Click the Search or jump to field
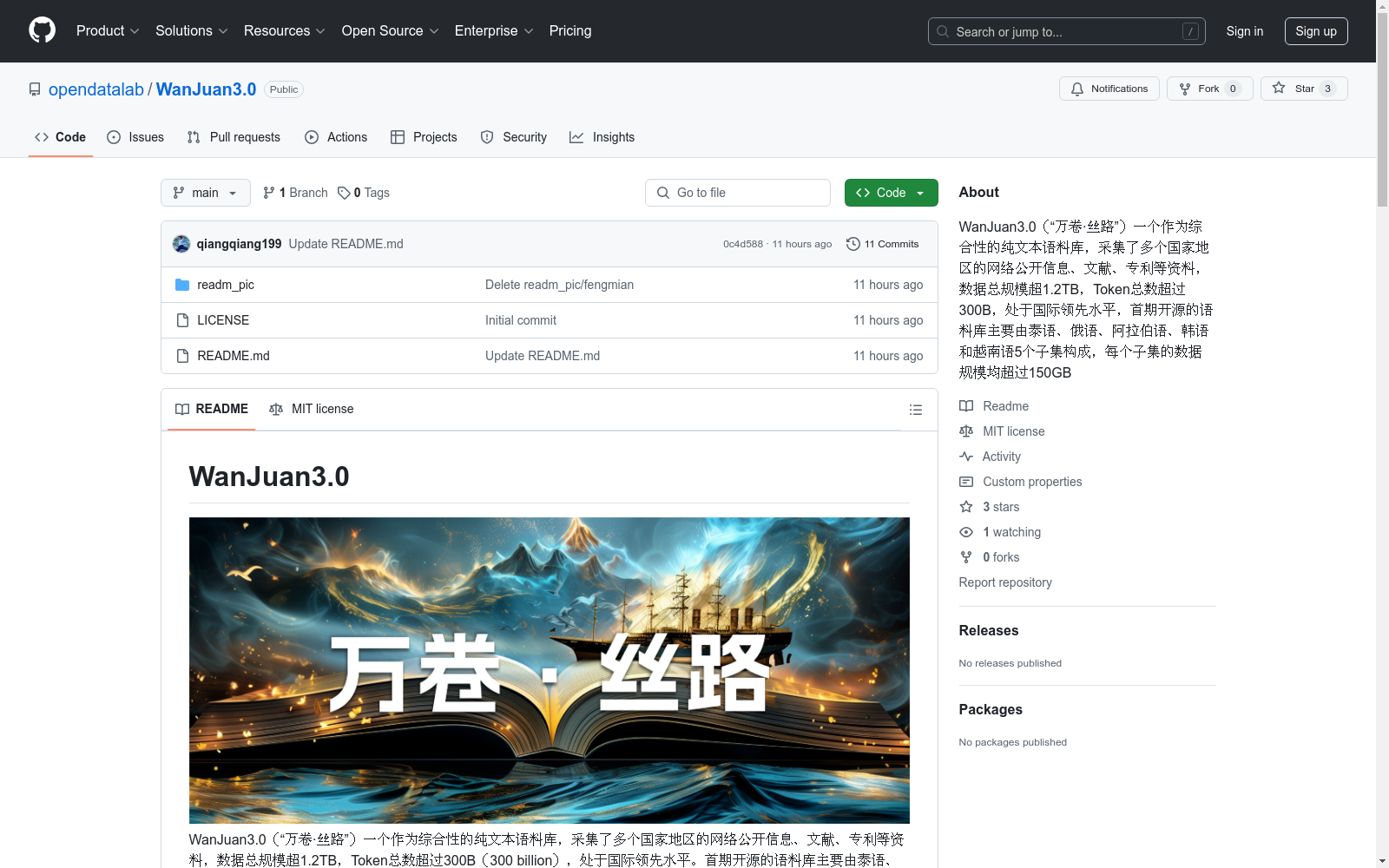This screenshot has width=1389, height=868. (1067, 31)
